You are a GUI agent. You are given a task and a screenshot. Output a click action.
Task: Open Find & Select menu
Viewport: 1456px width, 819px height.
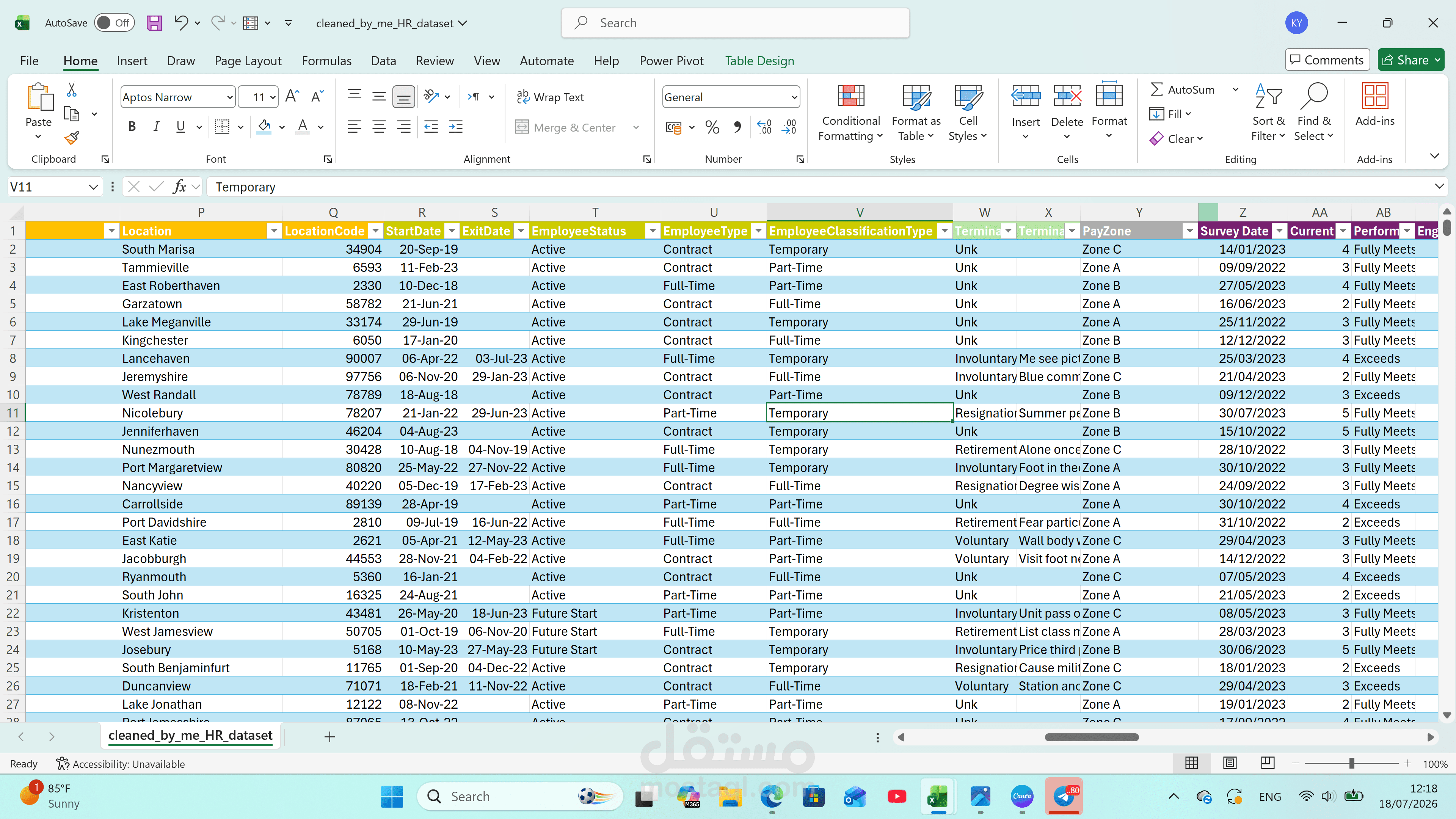coord(1313,113)
